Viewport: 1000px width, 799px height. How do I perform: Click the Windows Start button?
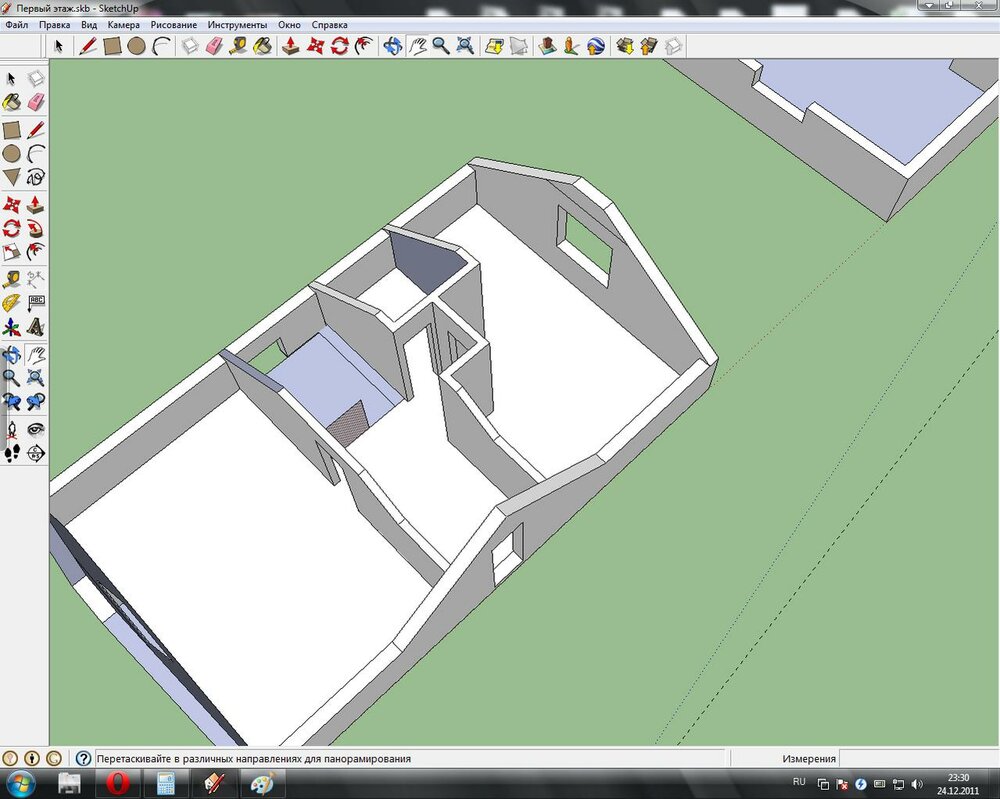tap(21, 782)
